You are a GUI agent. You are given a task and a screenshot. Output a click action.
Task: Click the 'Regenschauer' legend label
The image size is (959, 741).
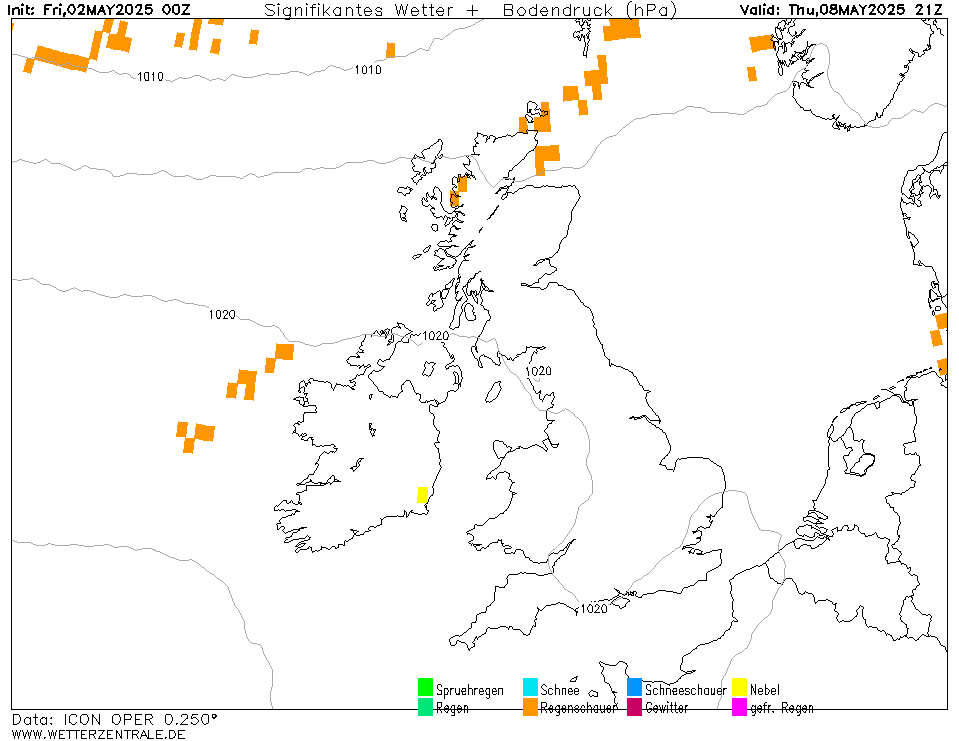[579, 708]
